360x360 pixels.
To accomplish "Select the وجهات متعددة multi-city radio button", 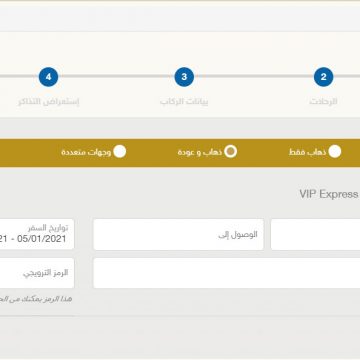I will (x=120, y=152).
